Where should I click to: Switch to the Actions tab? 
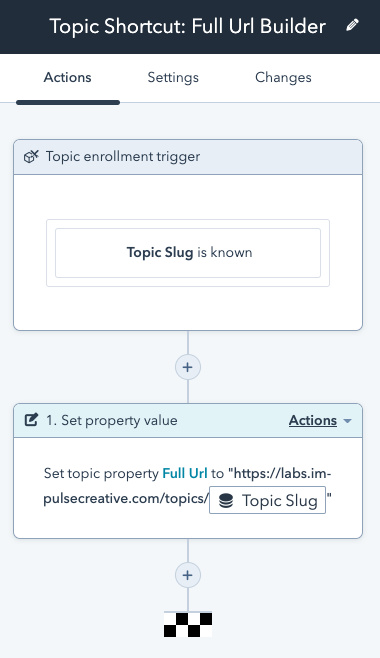tap(68, 78)
